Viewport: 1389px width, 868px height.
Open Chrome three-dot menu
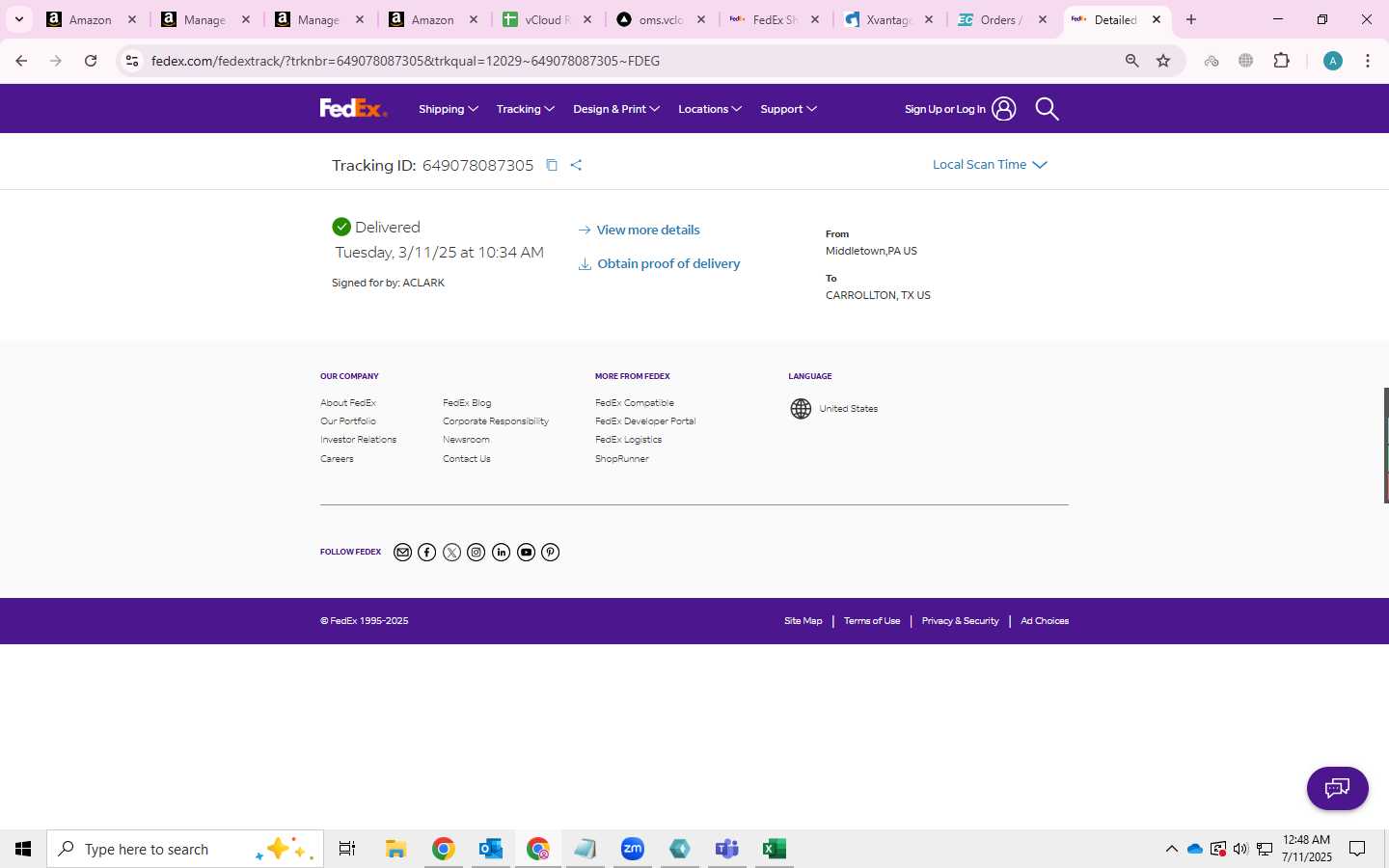click(1368, 61)
